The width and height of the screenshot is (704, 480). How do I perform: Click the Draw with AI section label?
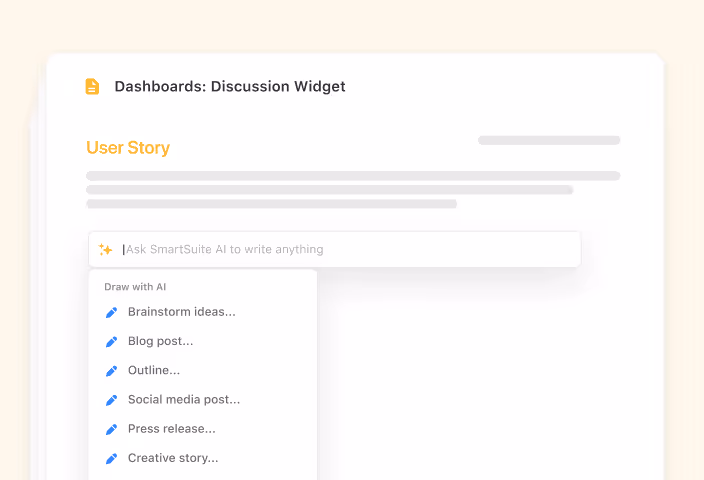(135, 286)
